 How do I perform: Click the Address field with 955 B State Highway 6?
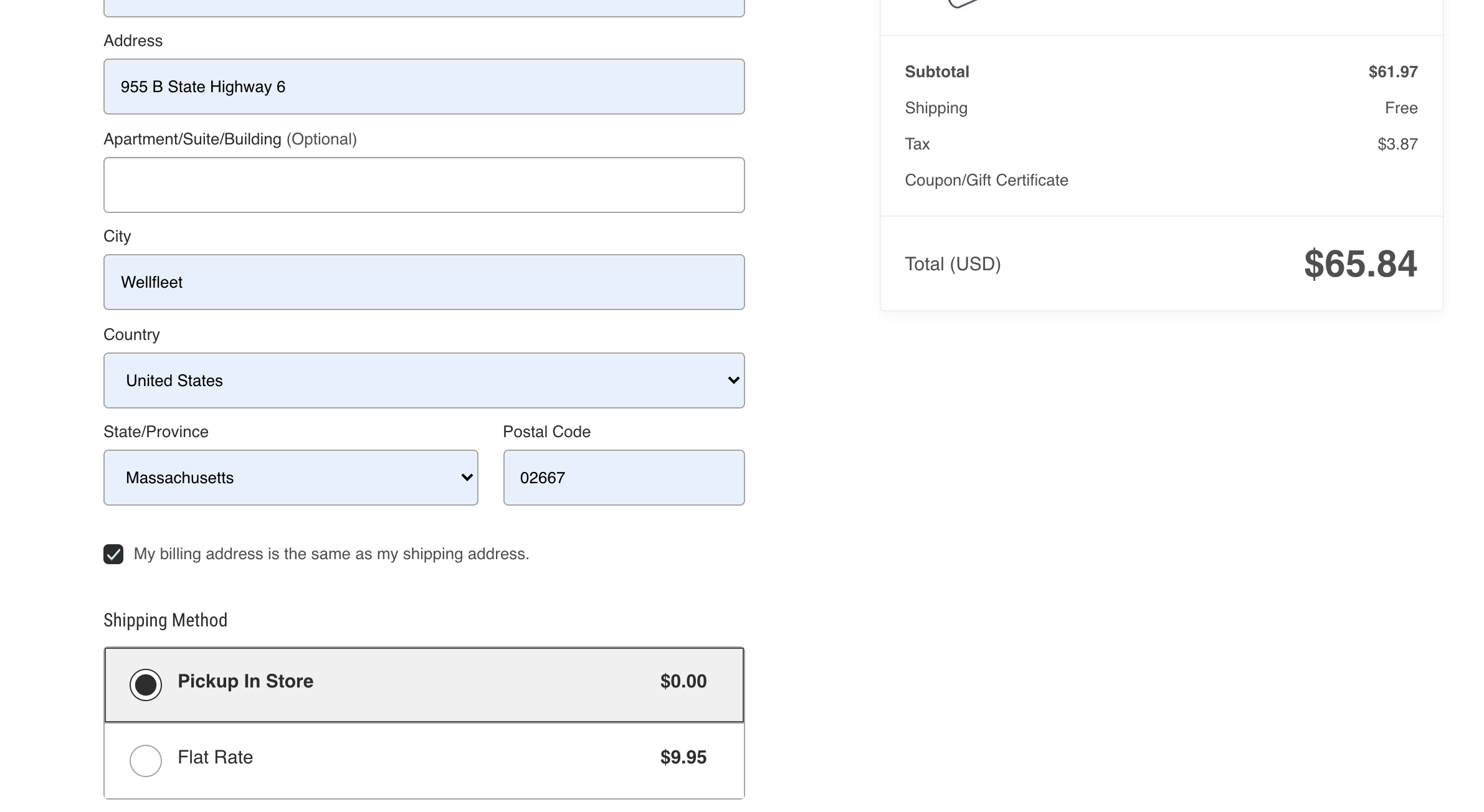pos(424,87)
